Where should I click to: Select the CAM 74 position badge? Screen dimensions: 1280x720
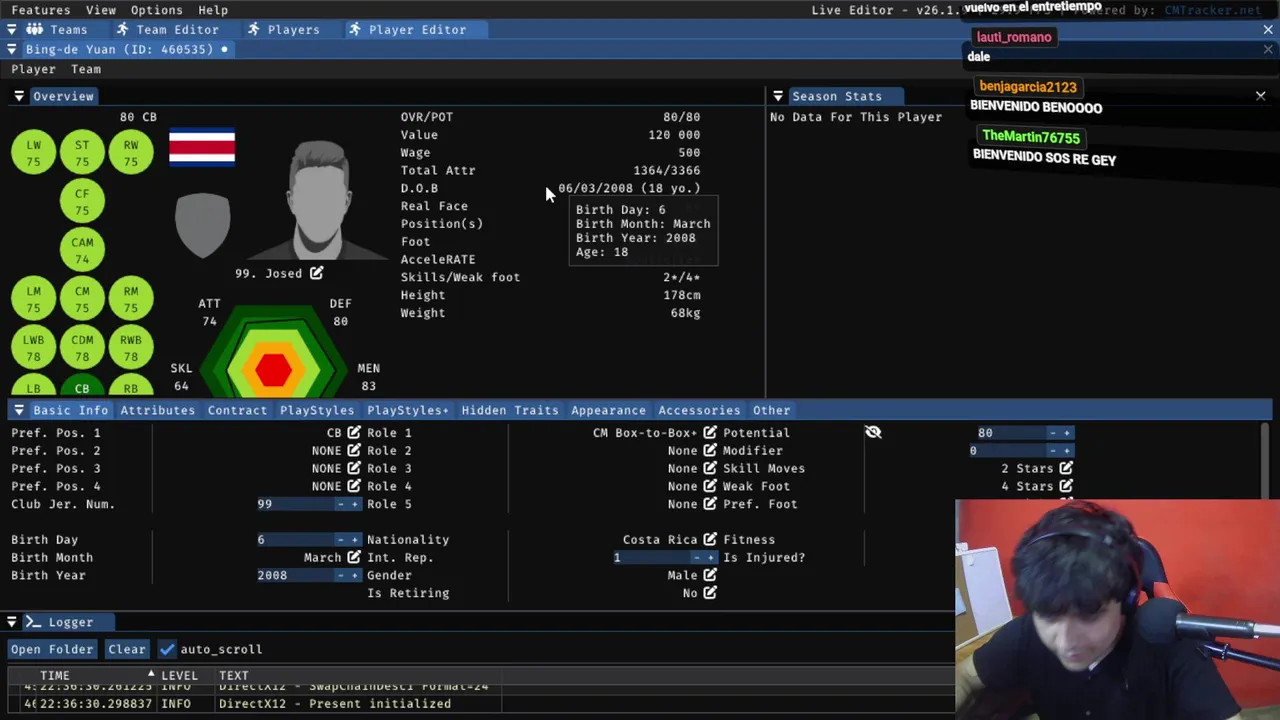click(82, 250)
